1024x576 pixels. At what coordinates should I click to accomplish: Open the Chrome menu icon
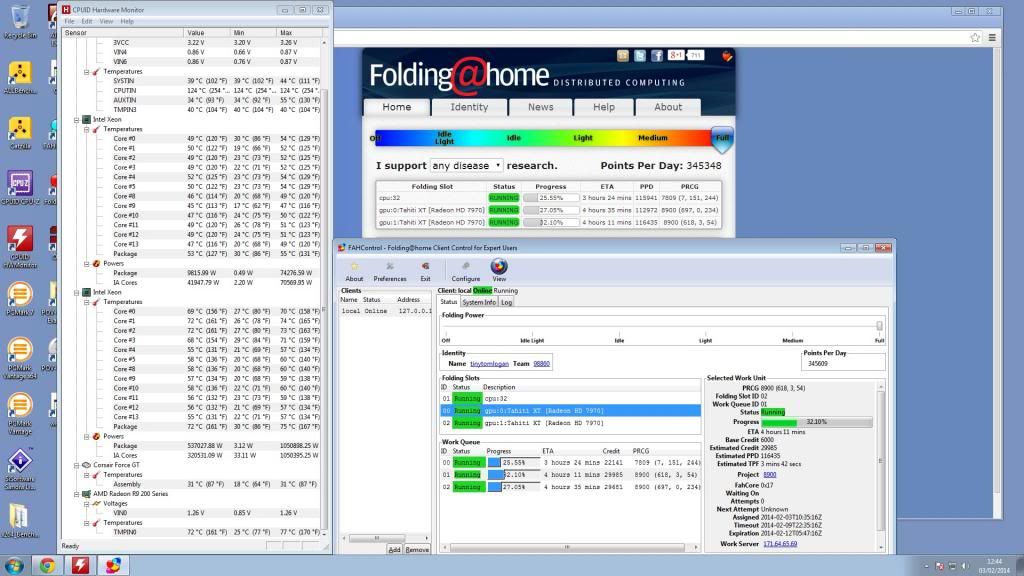pos(992,38)
